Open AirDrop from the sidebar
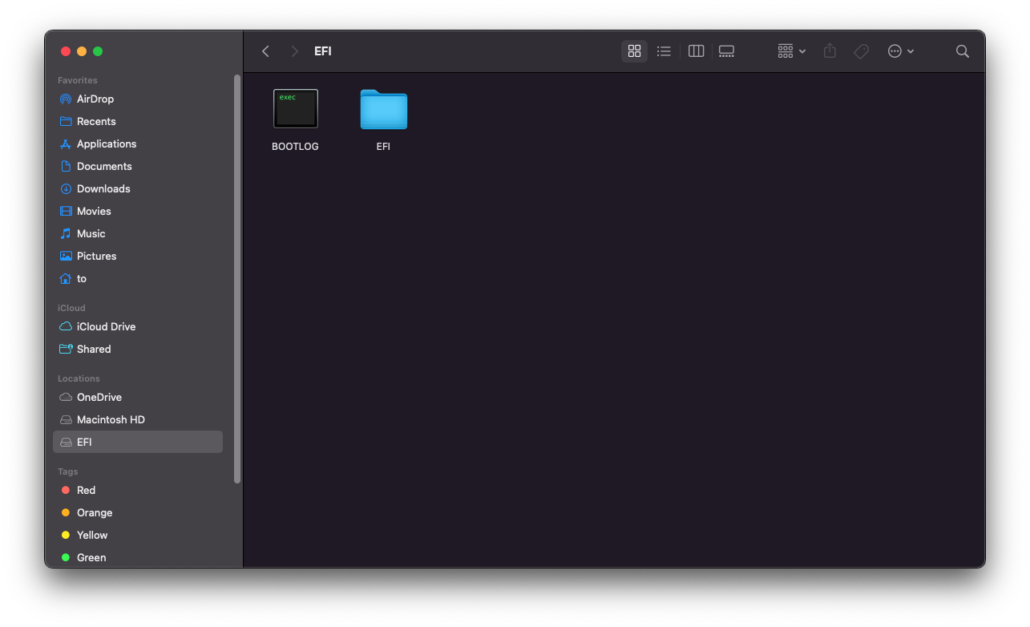Screen dimensions: 1030x627 [x=98, y=98]
